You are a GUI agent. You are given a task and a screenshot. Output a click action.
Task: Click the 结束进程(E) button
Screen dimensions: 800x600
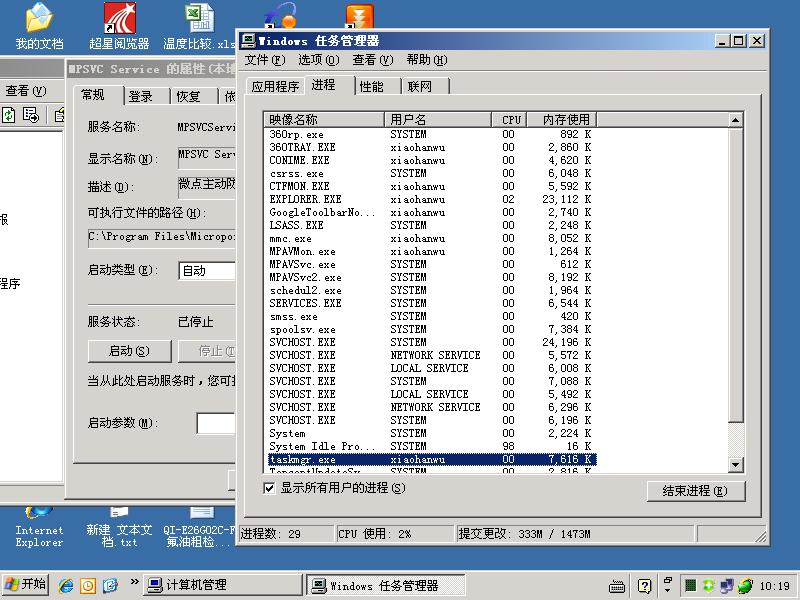[695, 491]
